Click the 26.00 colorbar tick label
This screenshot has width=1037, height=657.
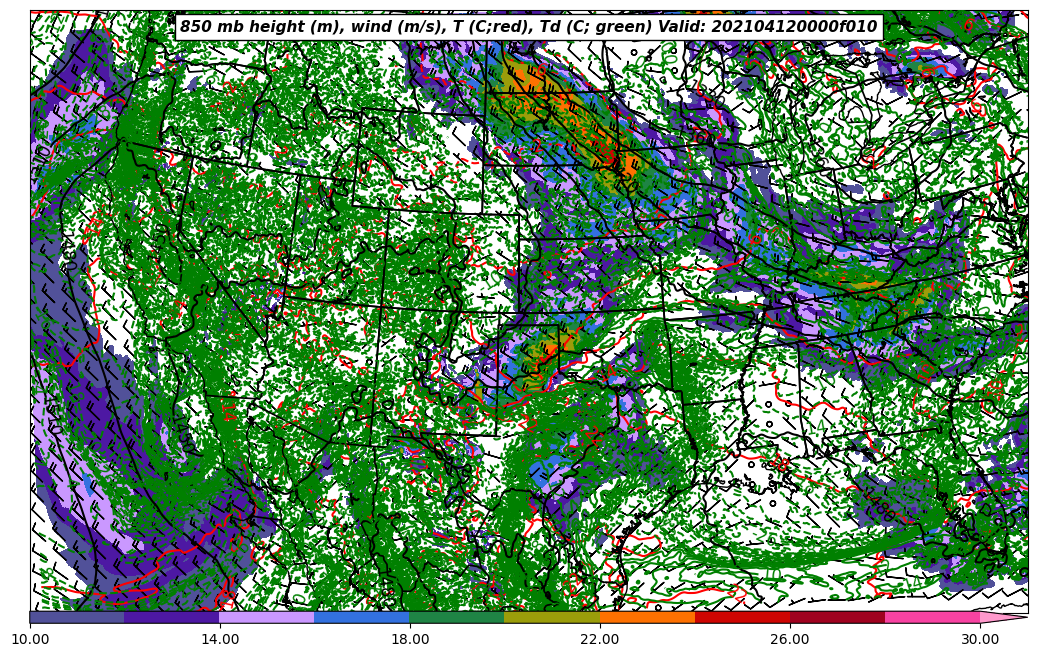click(x=790, y=639)
